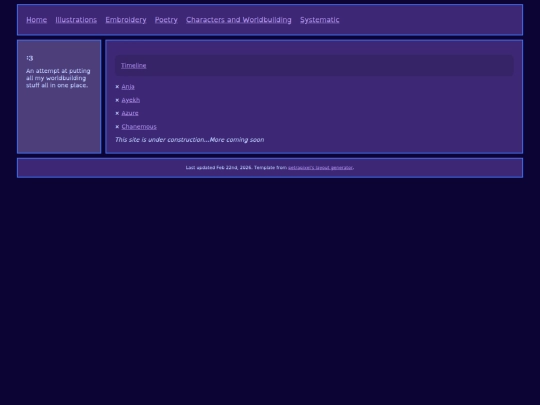Open the Timeline link
The height and width of the screenshot is (405, 540).
pyautogui.click(x=134, y=65)
